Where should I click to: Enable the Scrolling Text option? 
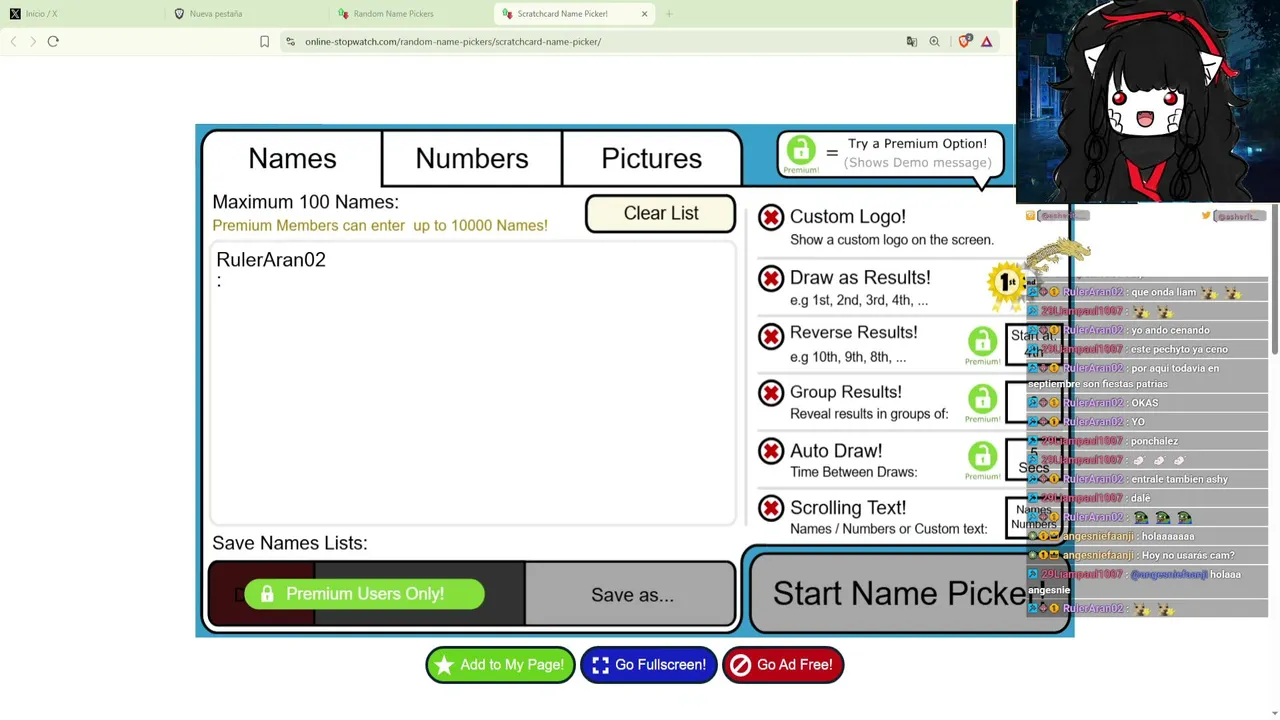coord(771,509)
